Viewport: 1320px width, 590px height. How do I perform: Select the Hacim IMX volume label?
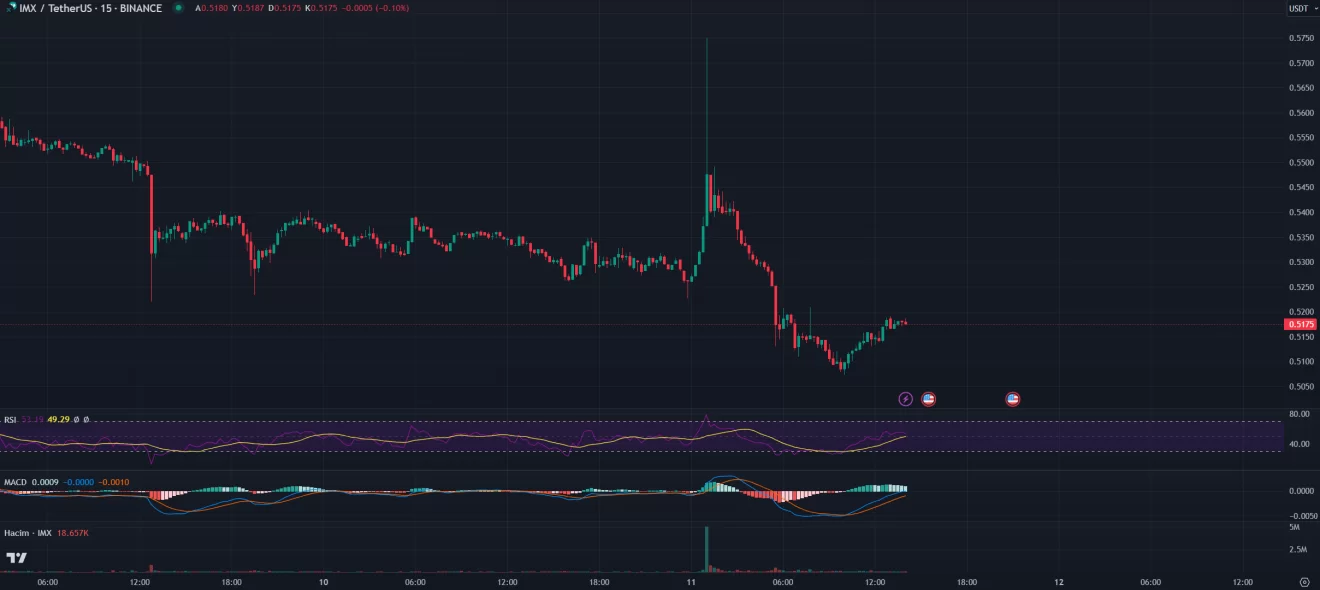[27, 534]
